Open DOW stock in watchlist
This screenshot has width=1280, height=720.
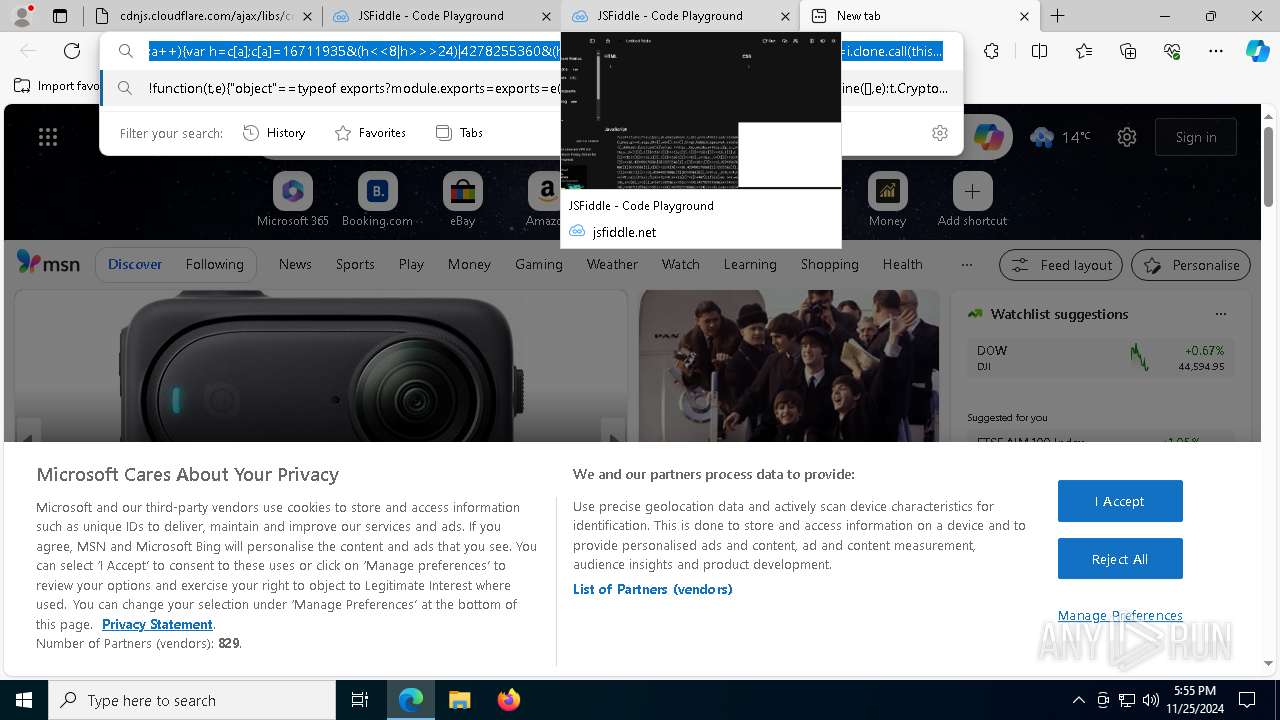pyautogui.click(x=1100, y=358)
